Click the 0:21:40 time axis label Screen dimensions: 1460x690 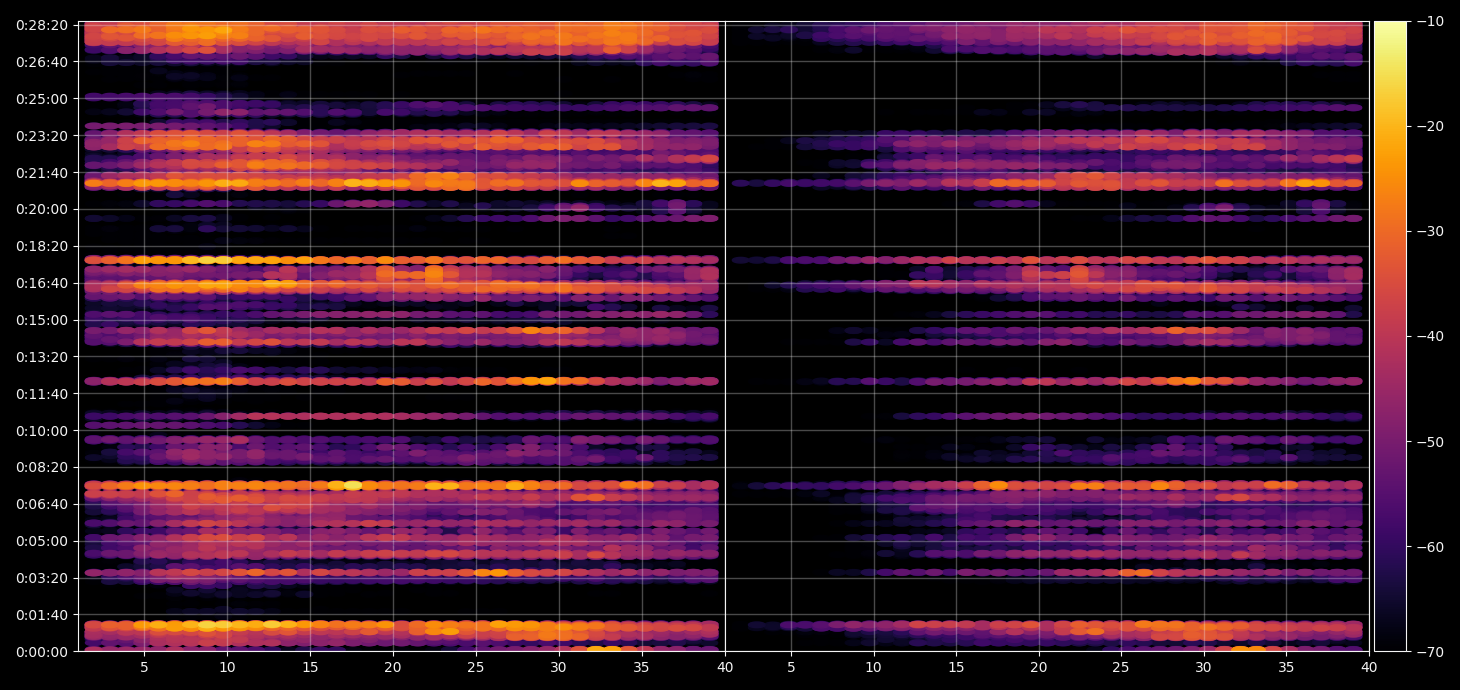(x=41, y=172)
